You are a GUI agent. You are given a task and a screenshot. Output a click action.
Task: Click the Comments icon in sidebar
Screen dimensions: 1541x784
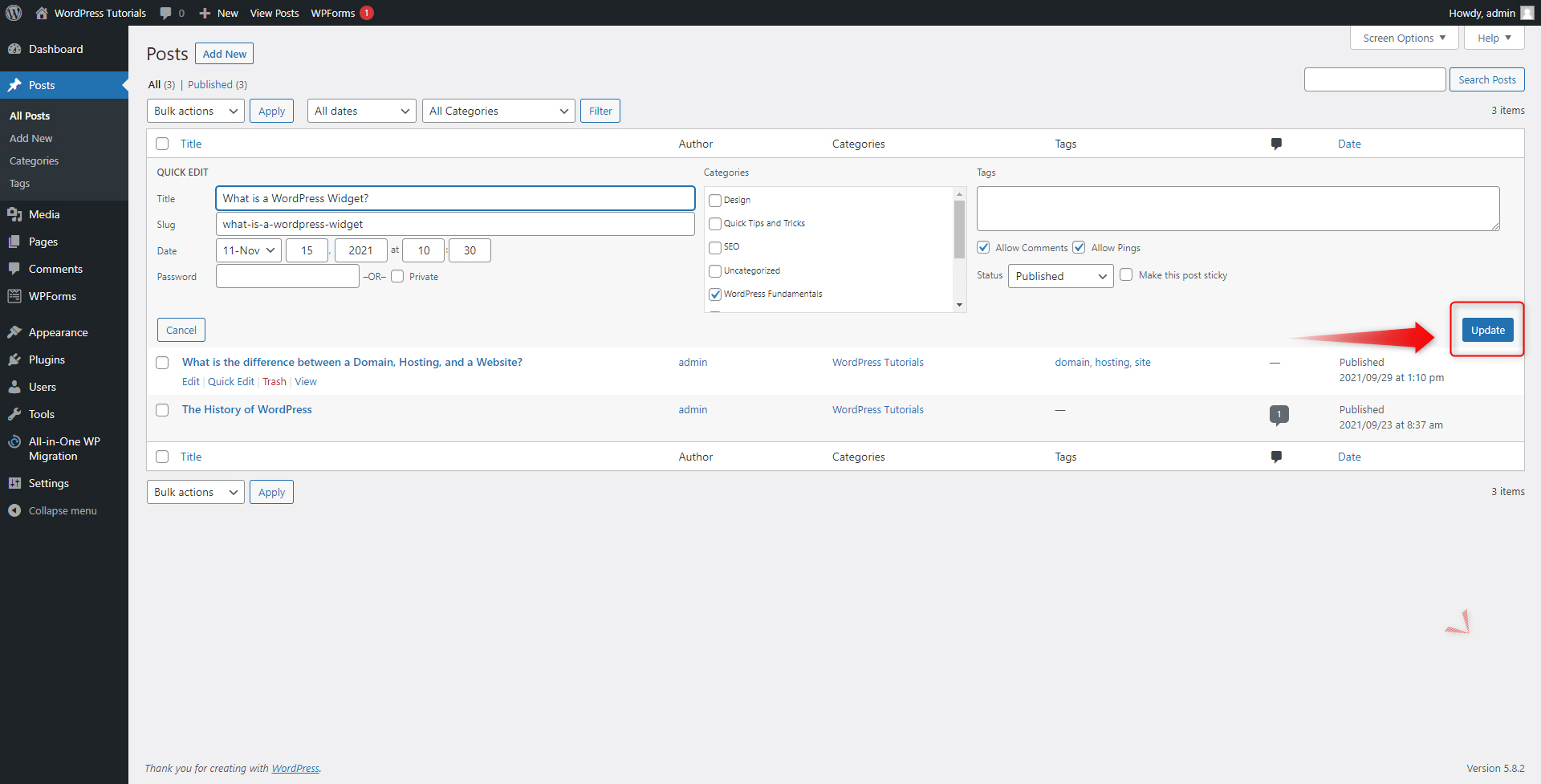point(14,269)
